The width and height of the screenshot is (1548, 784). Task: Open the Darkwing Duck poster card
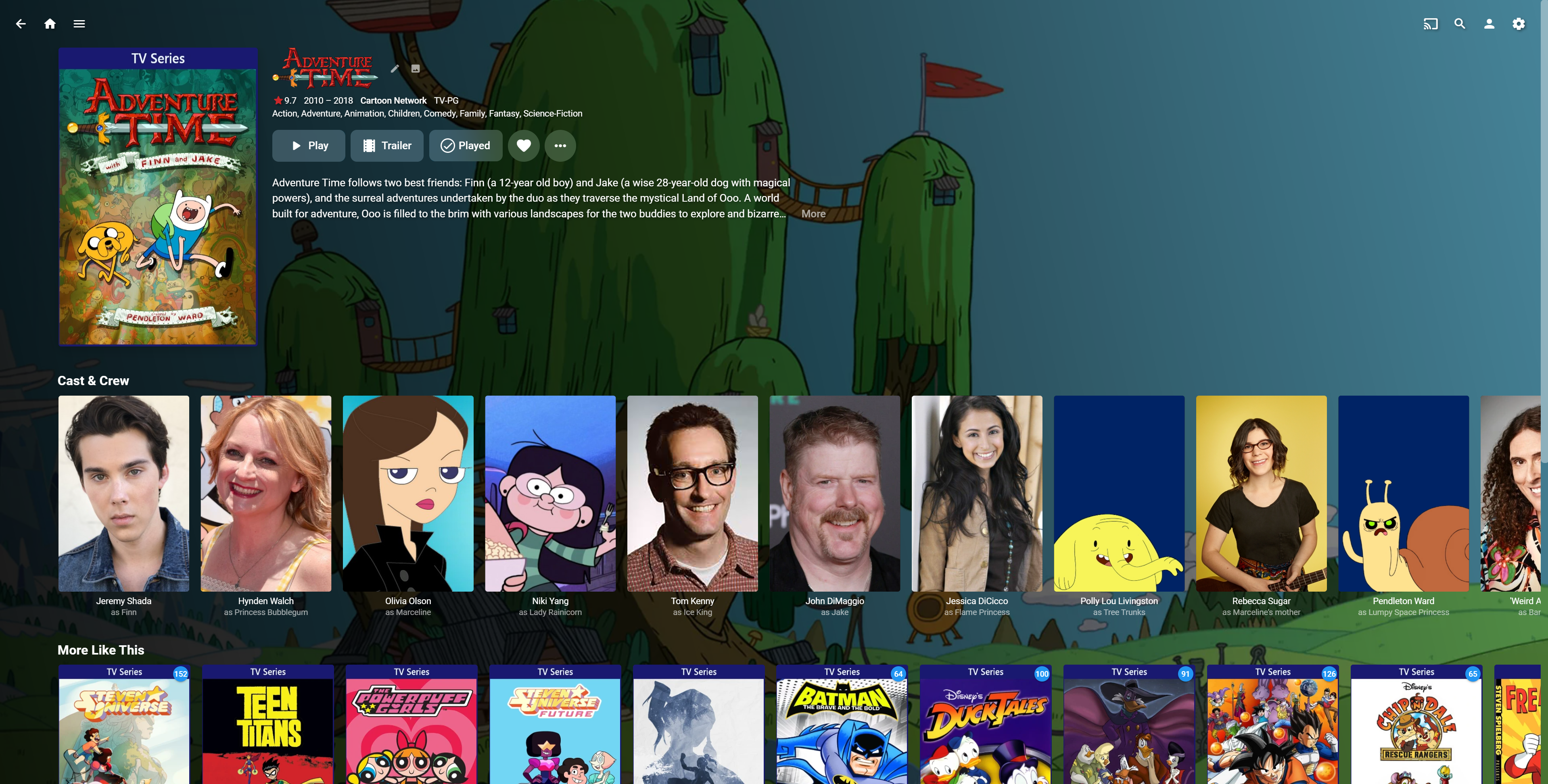pyautogui.click(x=1129, y=725)
